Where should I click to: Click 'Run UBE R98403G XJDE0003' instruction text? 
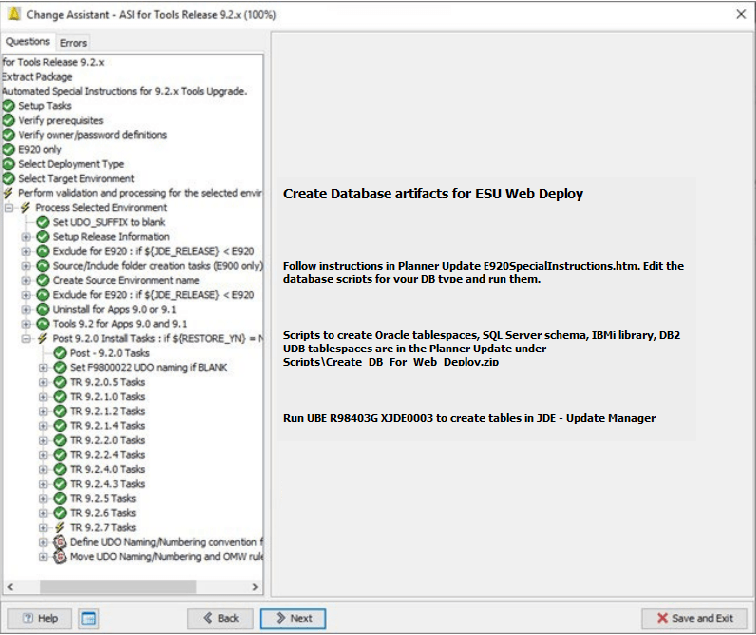coord(469,418)
